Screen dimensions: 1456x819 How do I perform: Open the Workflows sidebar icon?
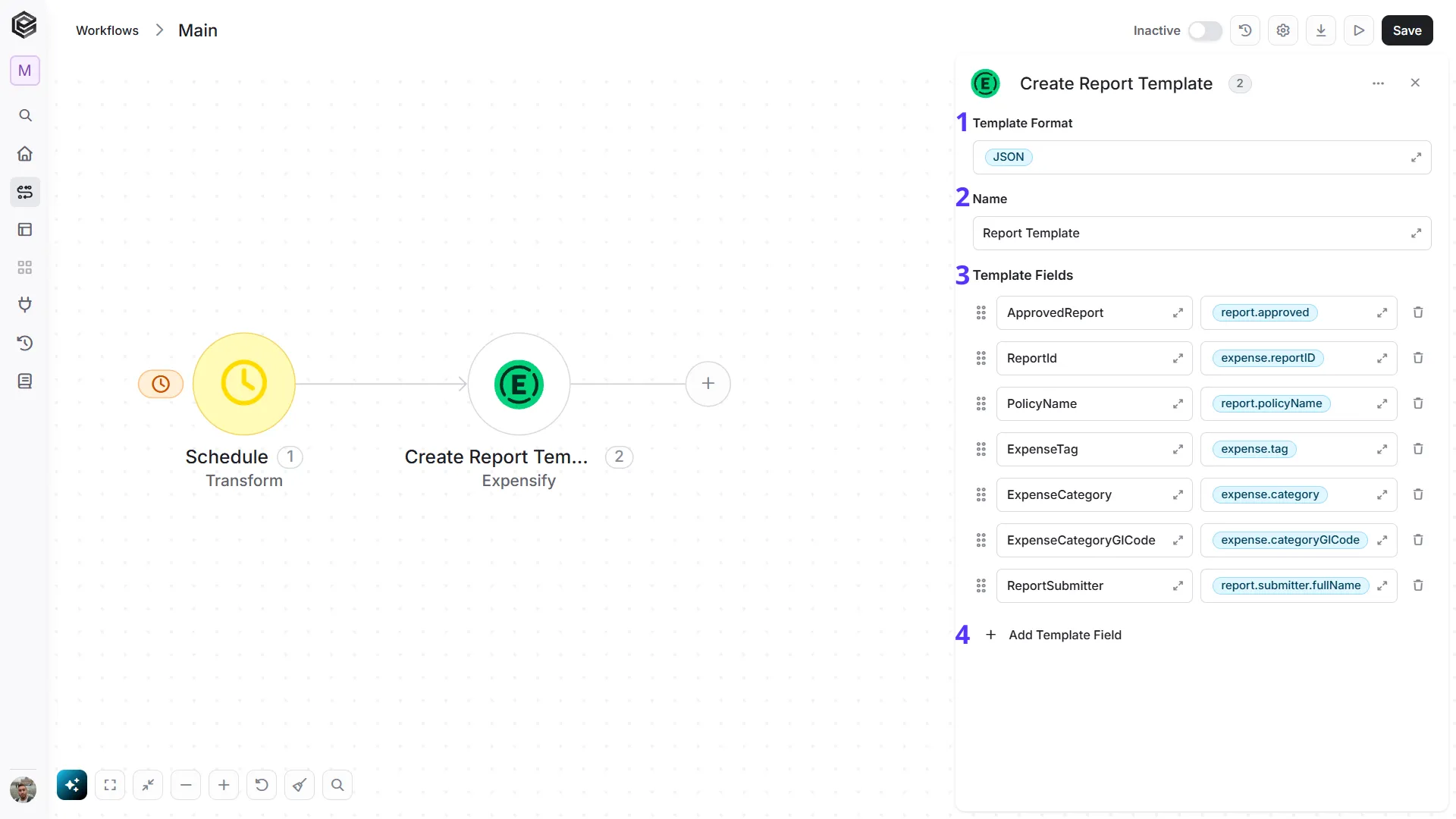click(x=25, y=192)
